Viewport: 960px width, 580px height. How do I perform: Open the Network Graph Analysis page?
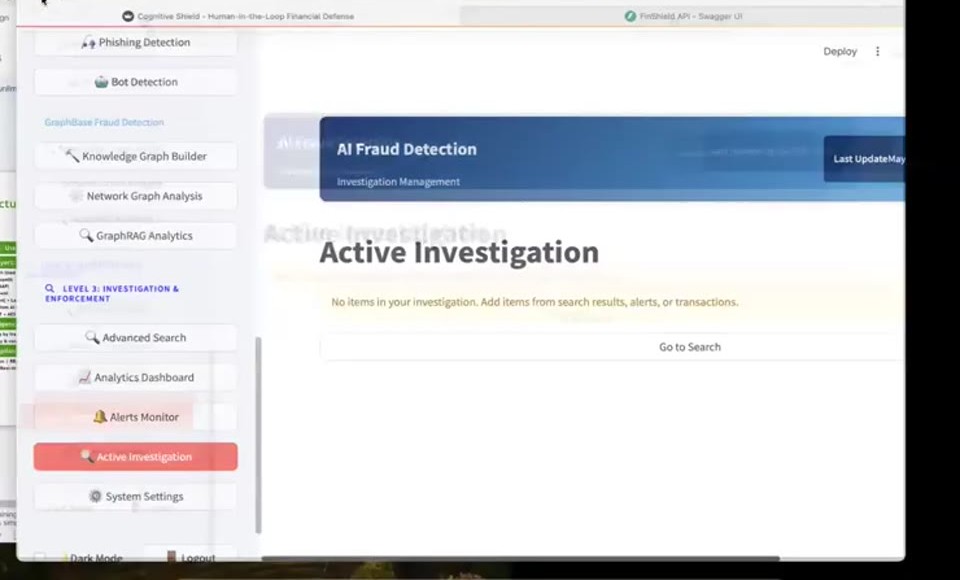click(136, 196)
